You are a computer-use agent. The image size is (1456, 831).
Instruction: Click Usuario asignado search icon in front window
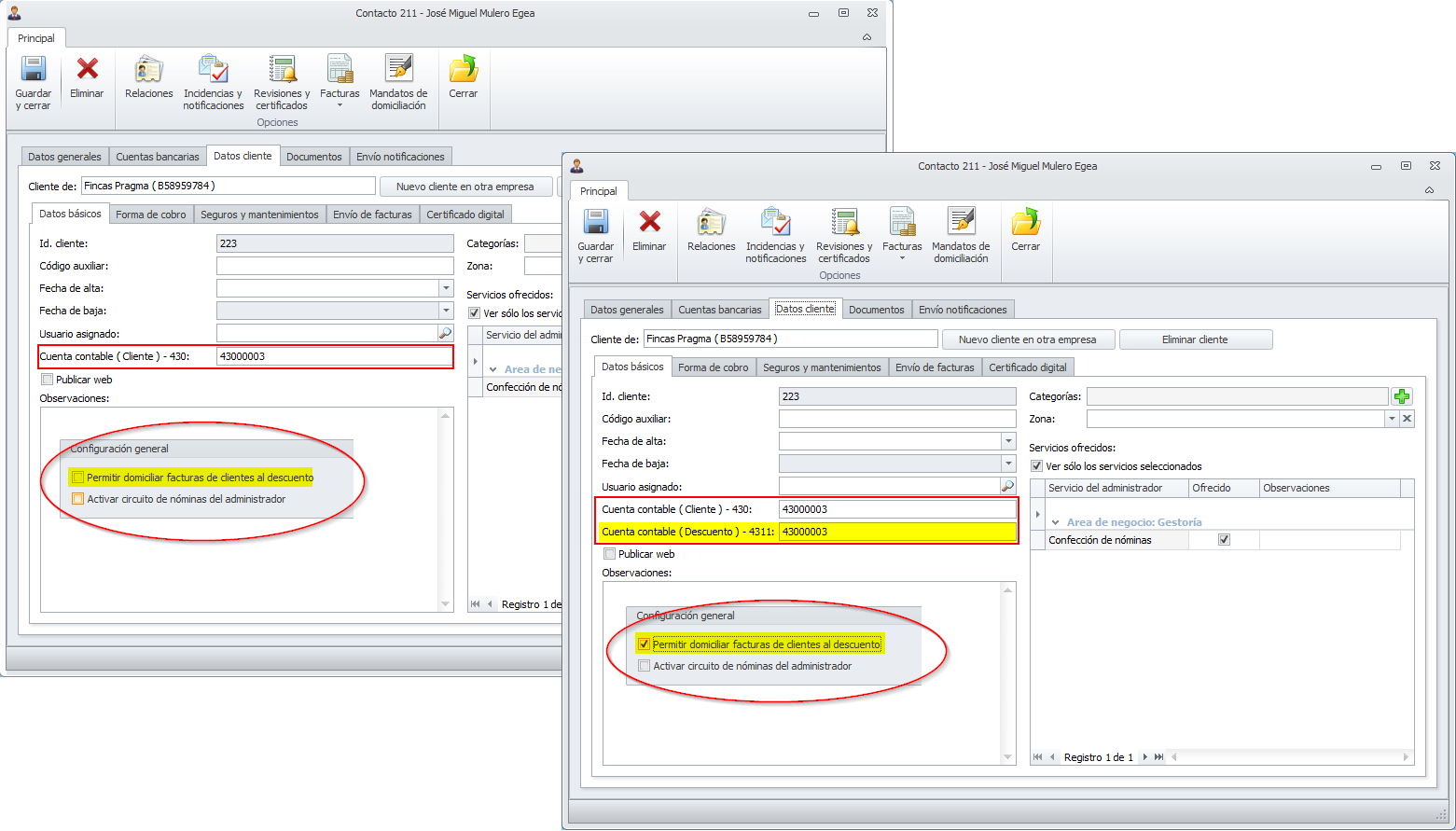[x=1007, y=486]
